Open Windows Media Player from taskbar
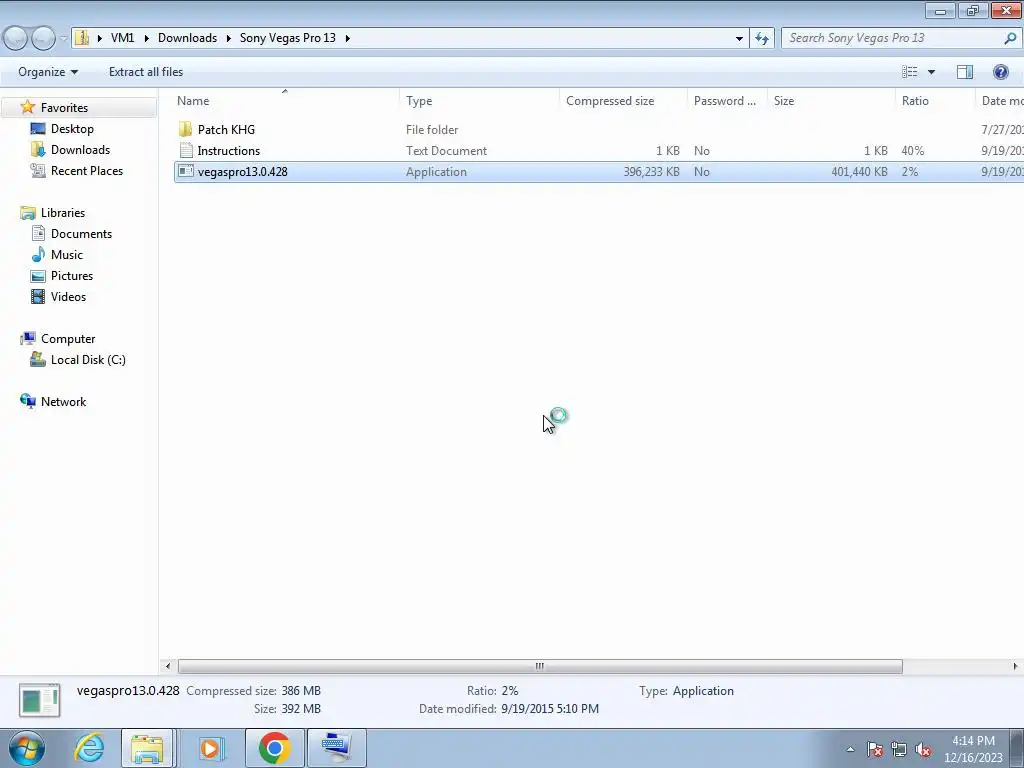Image resolution: width=1024 pixels, height=768 pixels. click(210, 748)
